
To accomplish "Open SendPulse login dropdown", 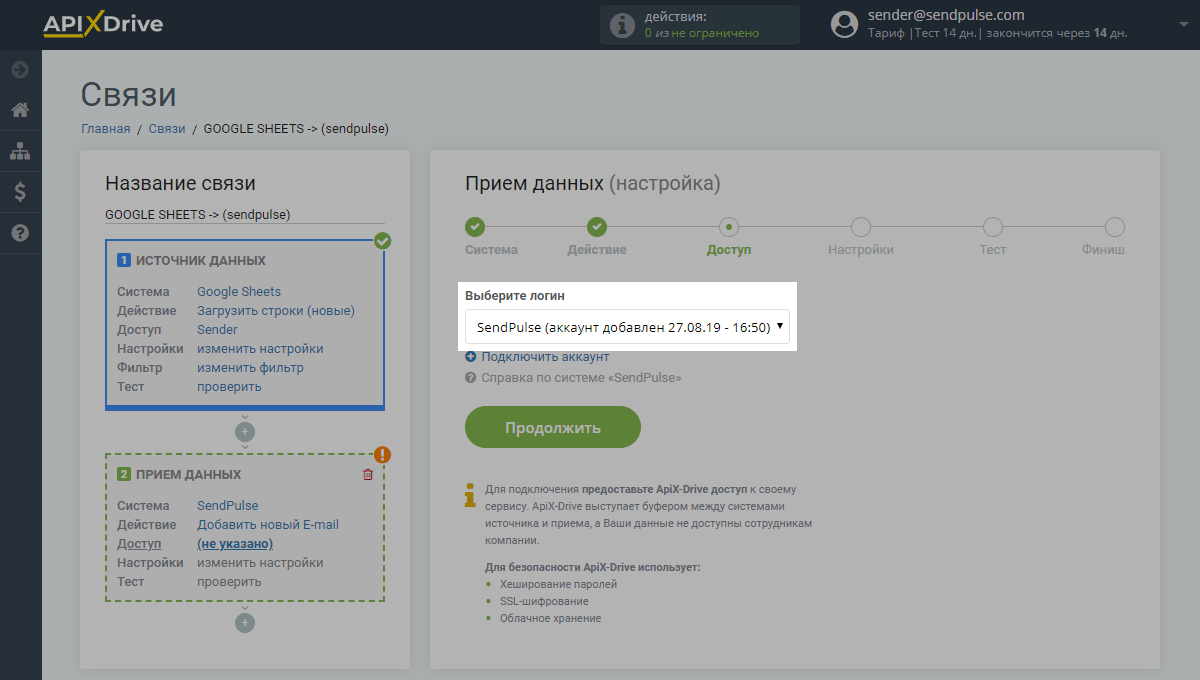I will click(x=627, y=327).
